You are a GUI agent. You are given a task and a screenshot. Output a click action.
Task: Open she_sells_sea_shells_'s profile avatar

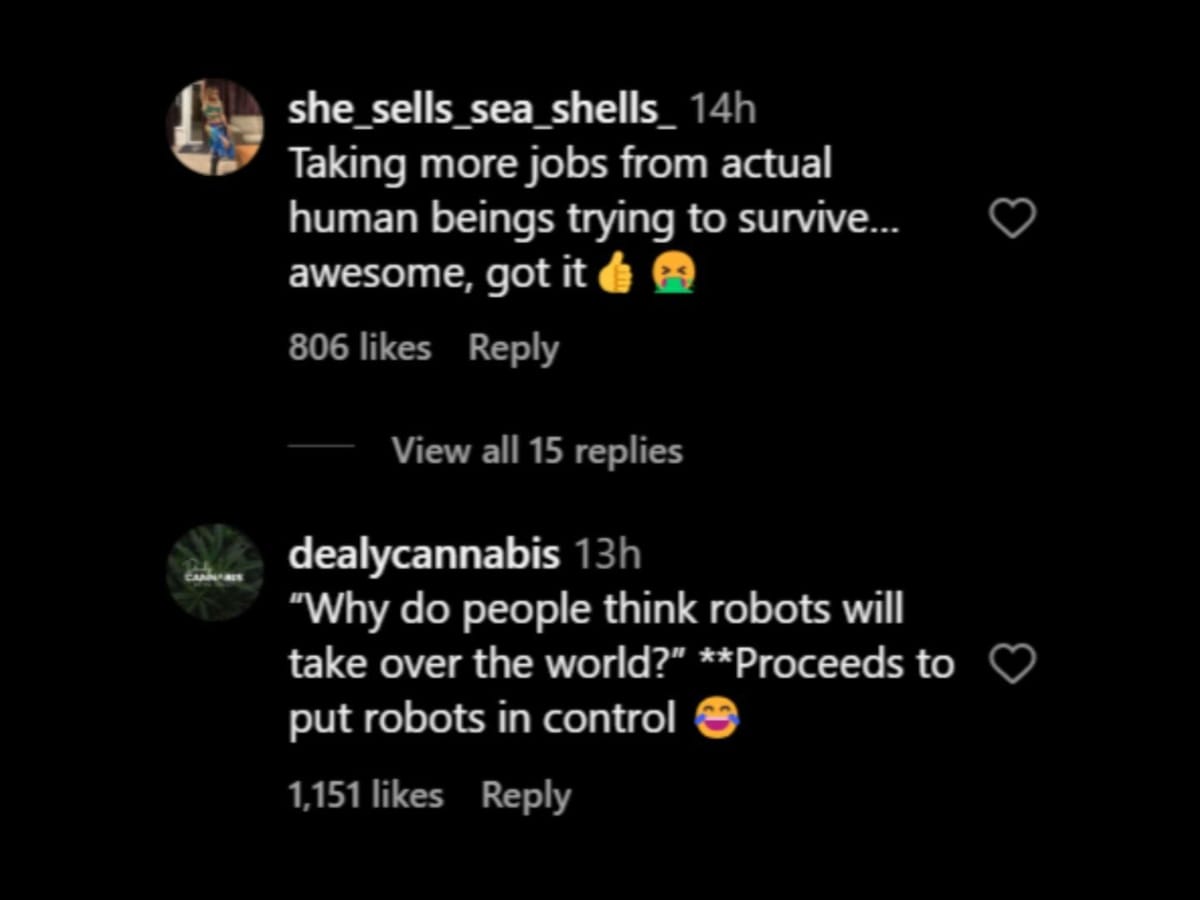[x=214, y=125]
